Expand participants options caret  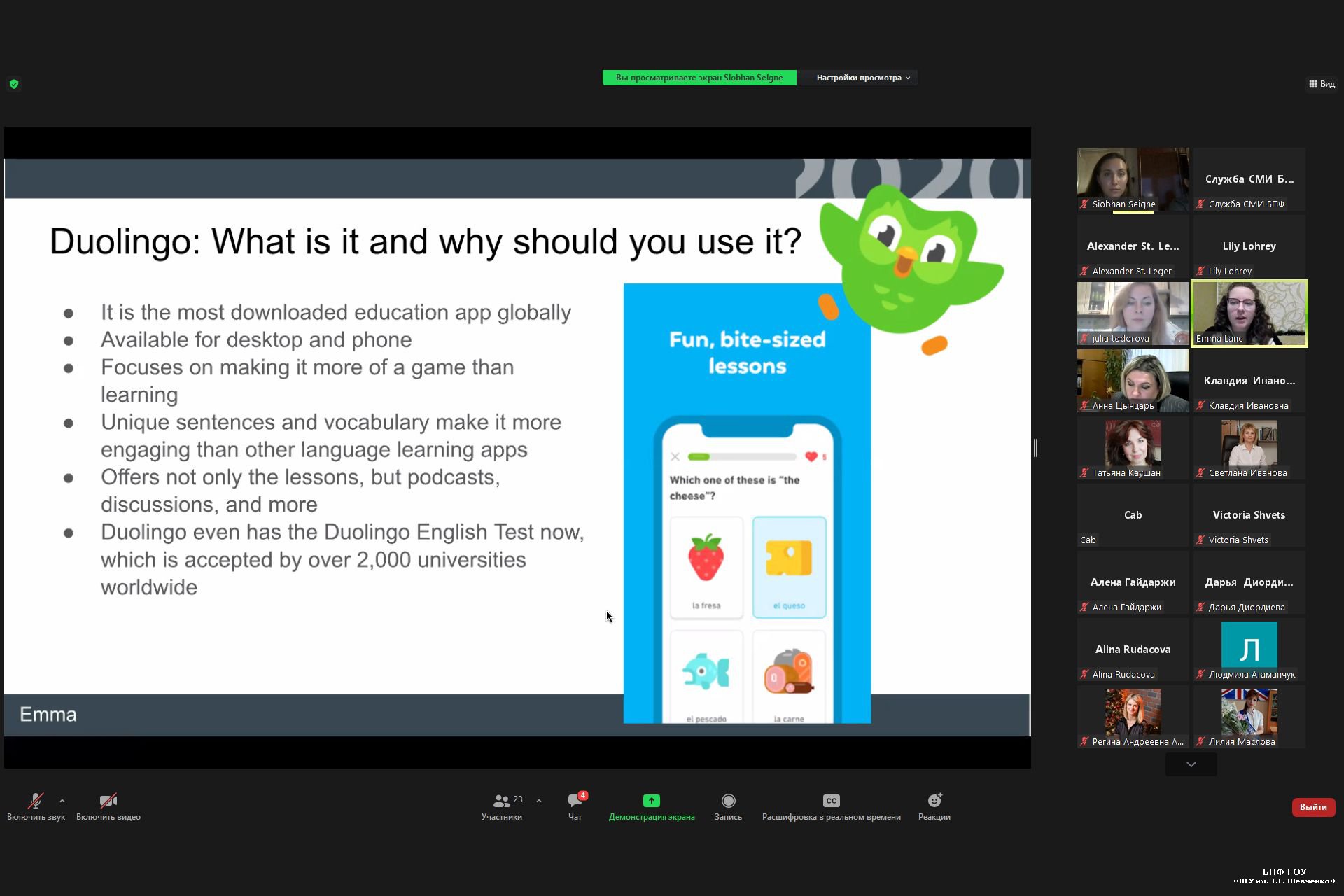point(539,801)
